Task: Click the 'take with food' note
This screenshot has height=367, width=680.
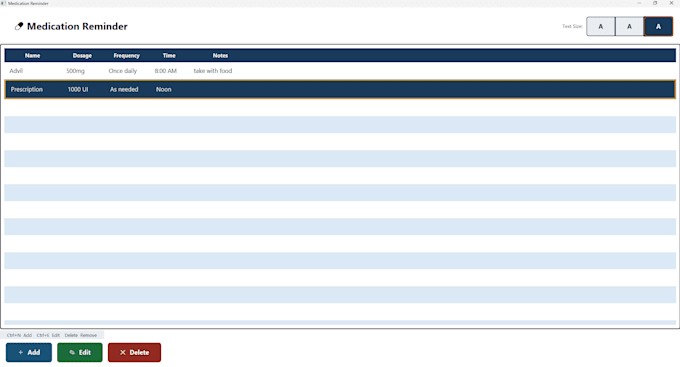Action: 213,71
